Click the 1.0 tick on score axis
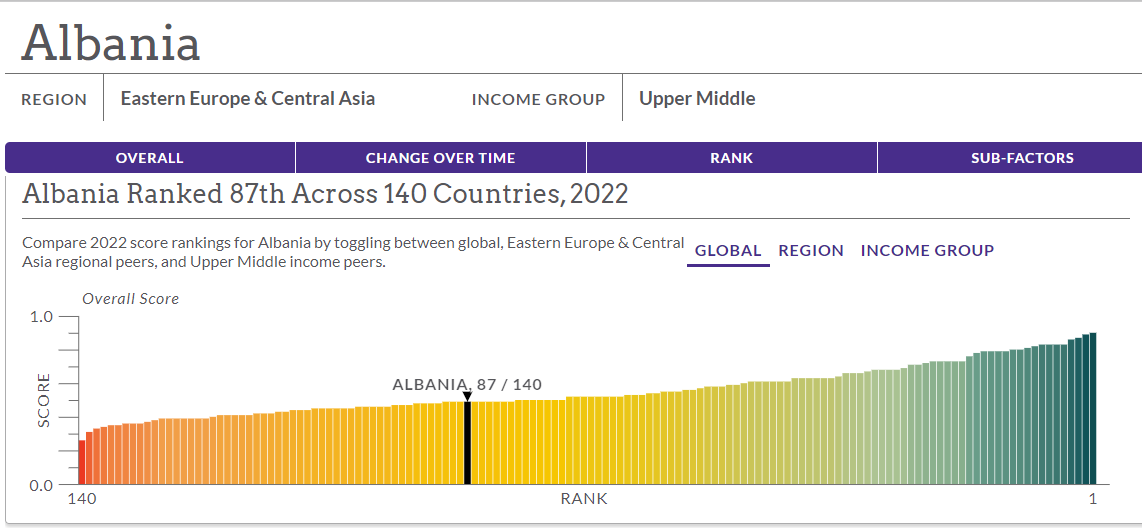 click(x=41, y=317)
